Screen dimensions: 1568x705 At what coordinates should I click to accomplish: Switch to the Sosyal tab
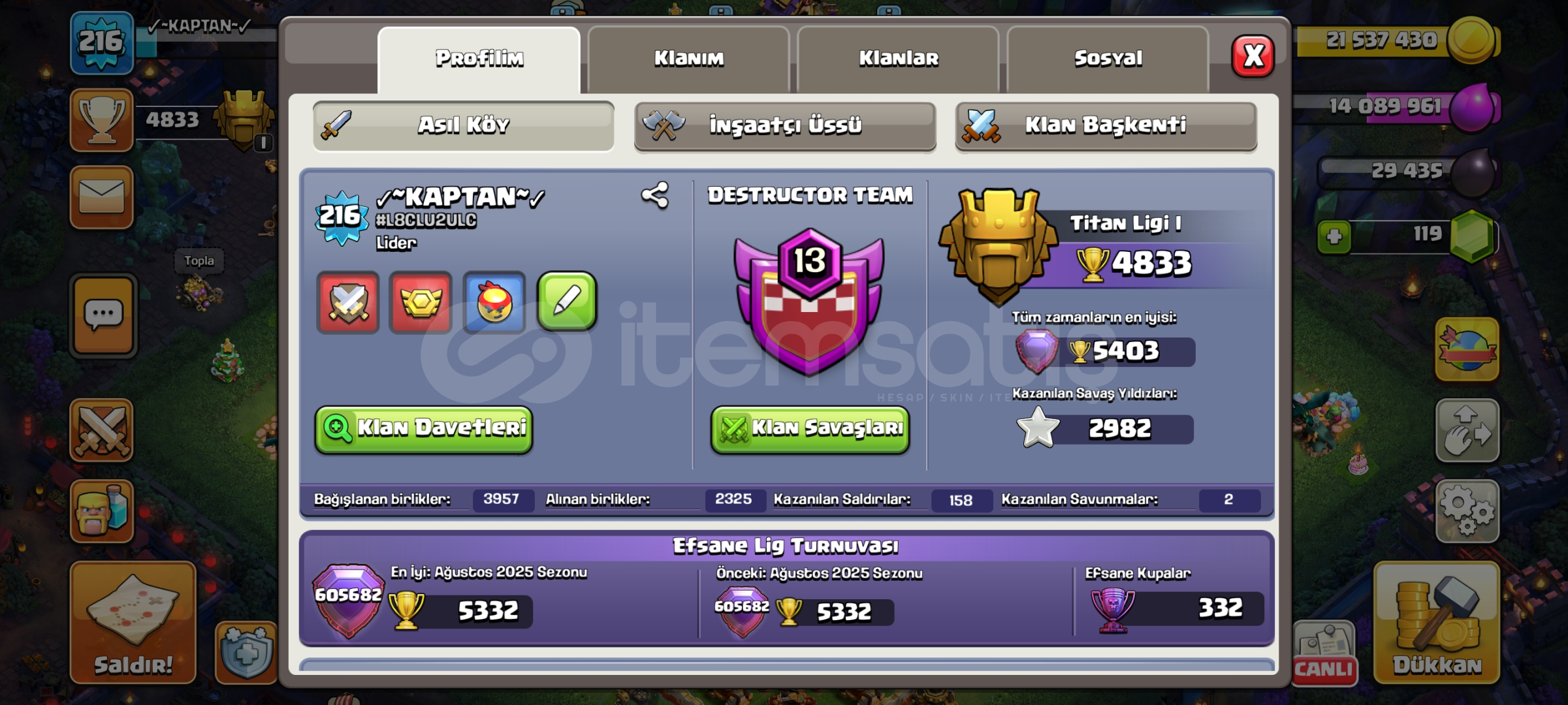tap(1108, 59)
